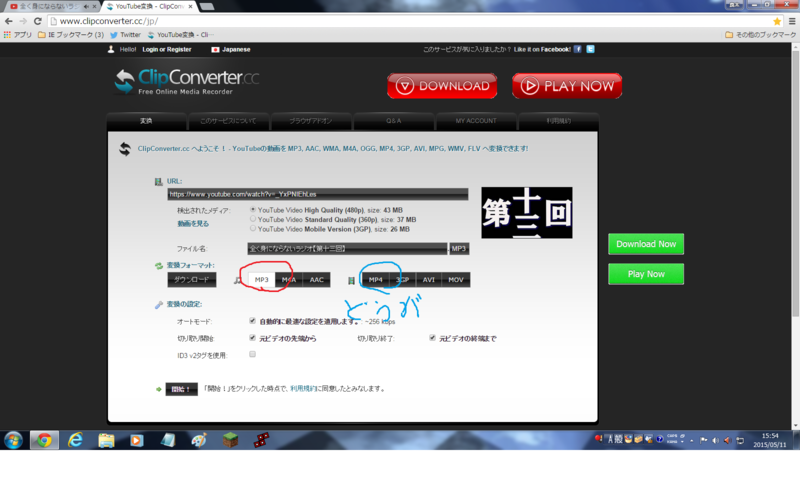Choose the MP3 conversion format
Image resolution: width=800 pixels, height=500 pixels.
tap(261, 280)
